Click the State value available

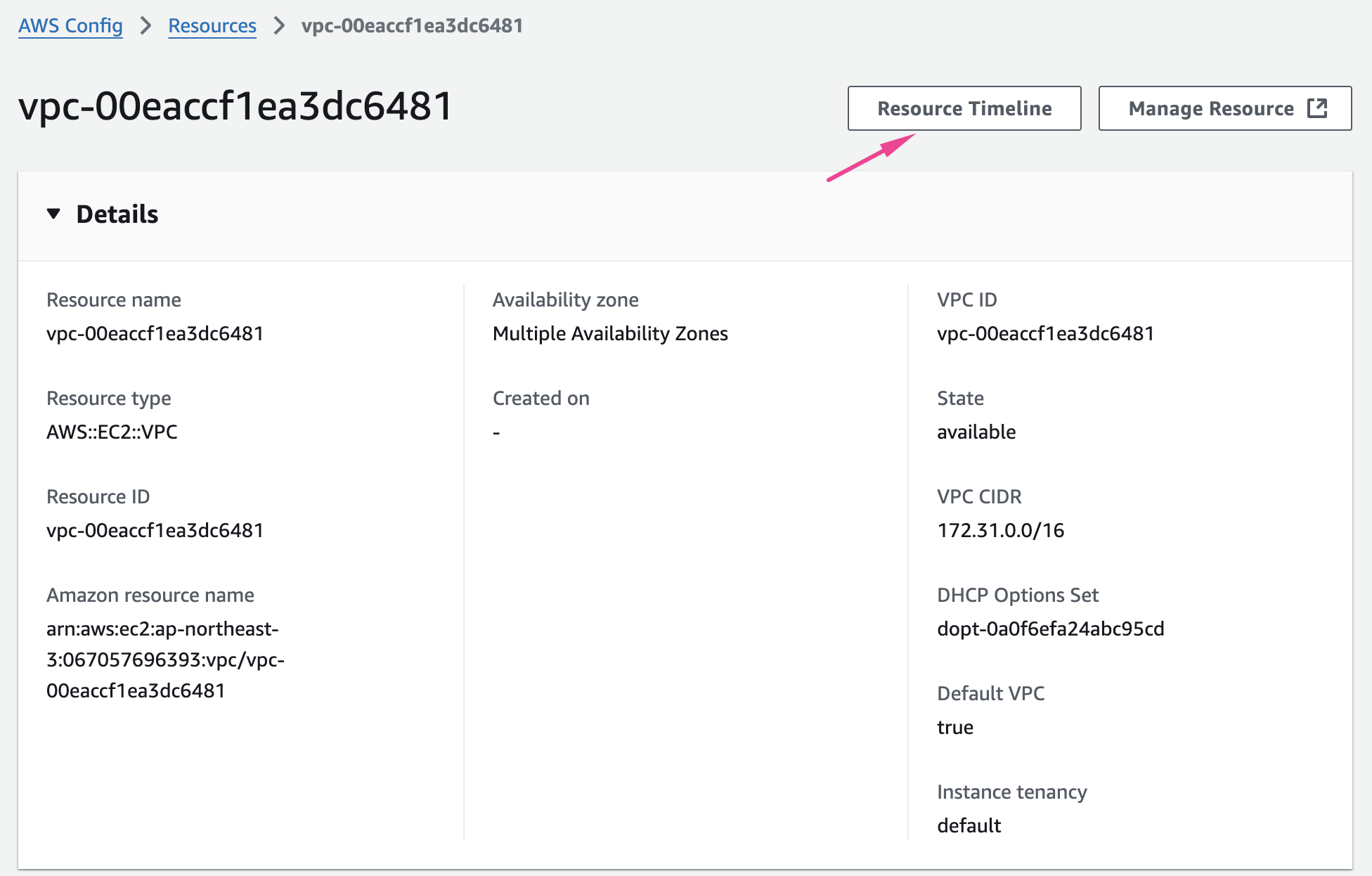pyautogui.click(x=976, y=432)
